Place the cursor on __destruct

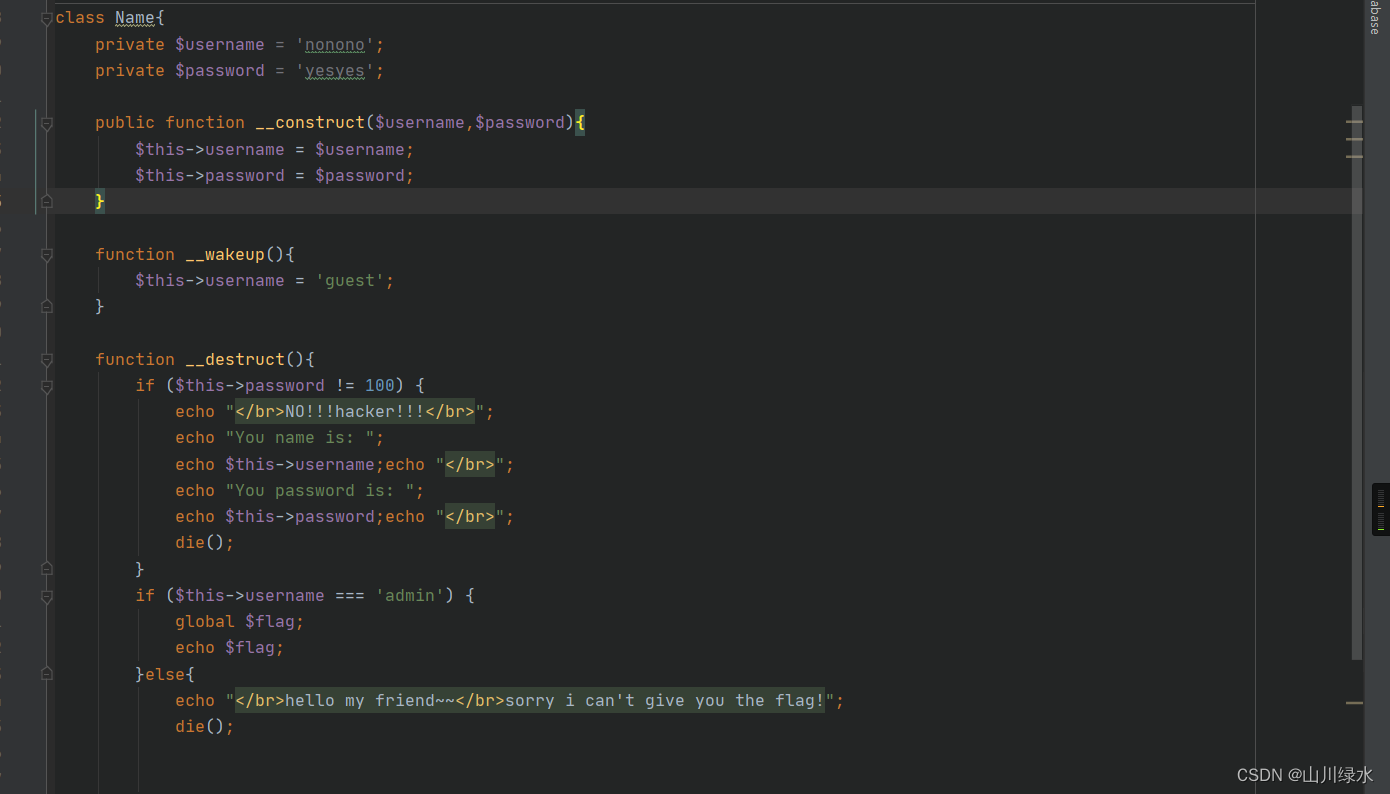pos(235,359)
